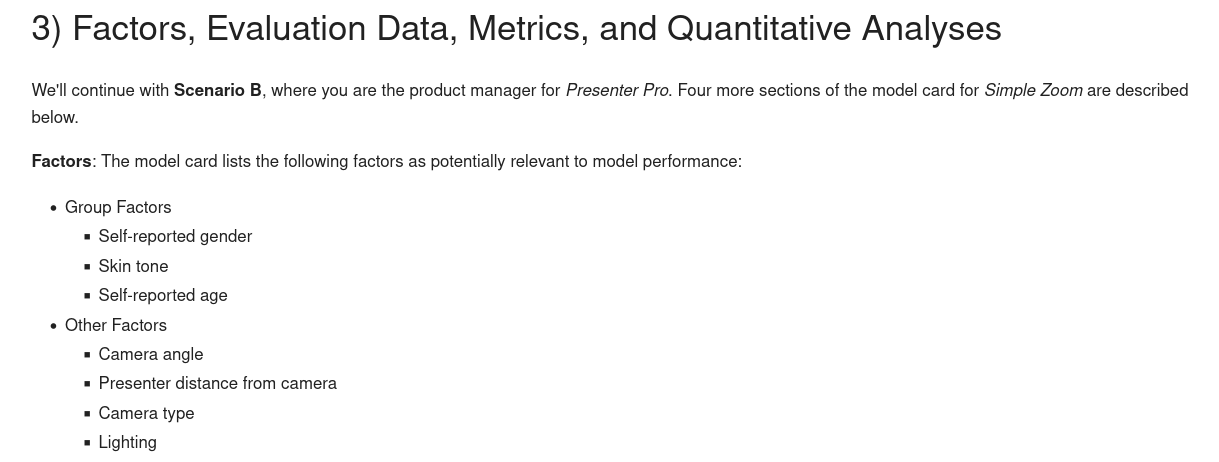Click the bold 'Factors' label

point(61,161)
